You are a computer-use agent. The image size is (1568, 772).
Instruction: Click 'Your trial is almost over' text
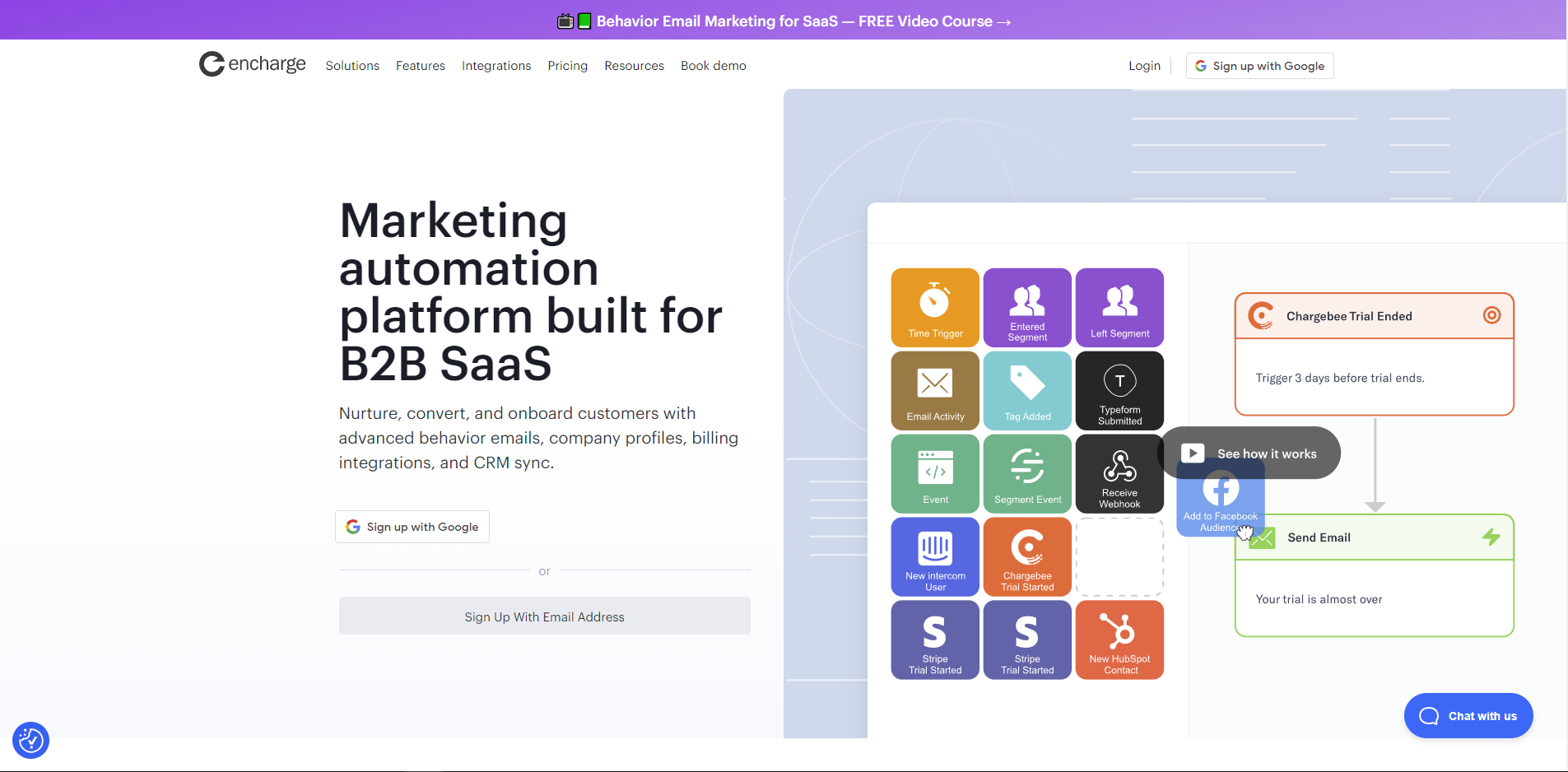coord(1319,599)
